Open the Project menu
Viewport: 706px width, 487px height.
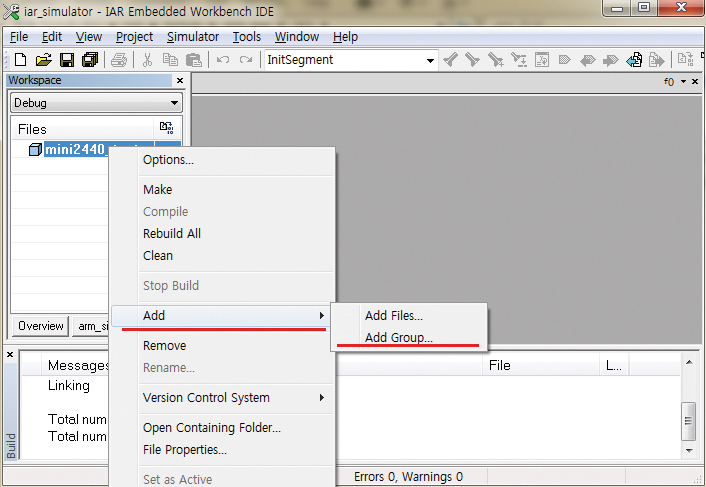tap(134, 37)
